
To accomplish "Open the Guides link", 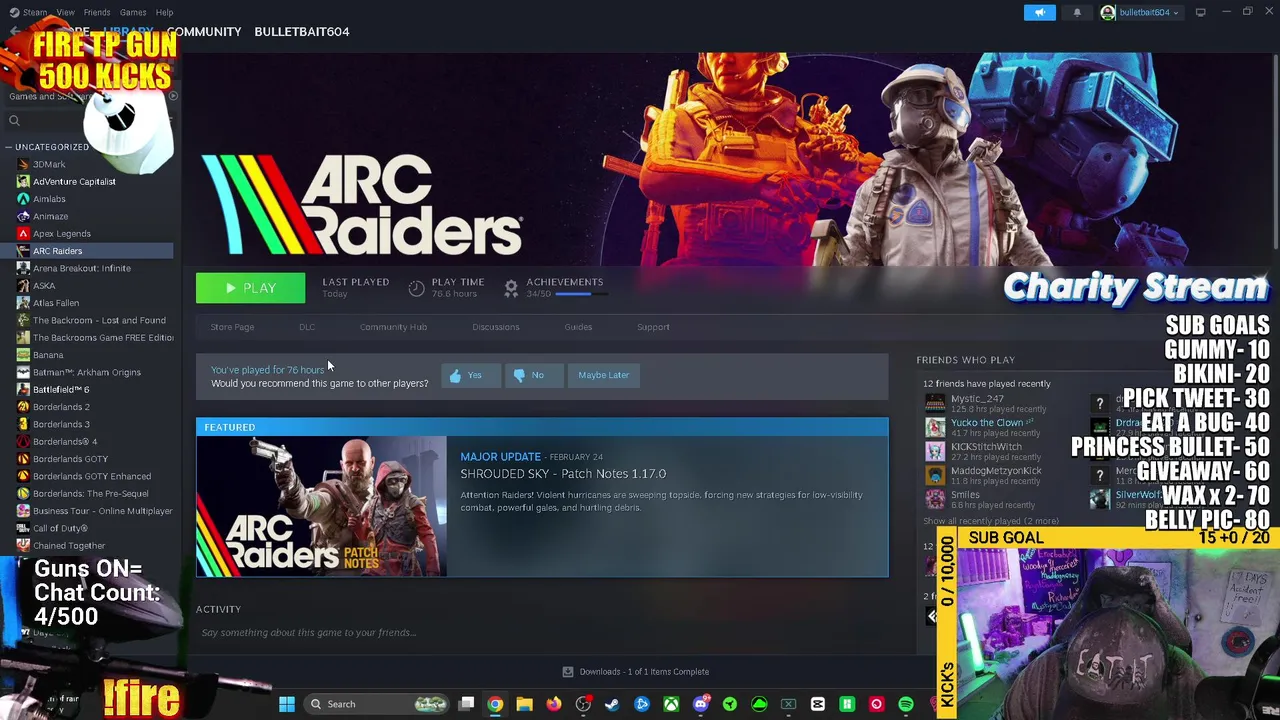I will tap(578, 327).
